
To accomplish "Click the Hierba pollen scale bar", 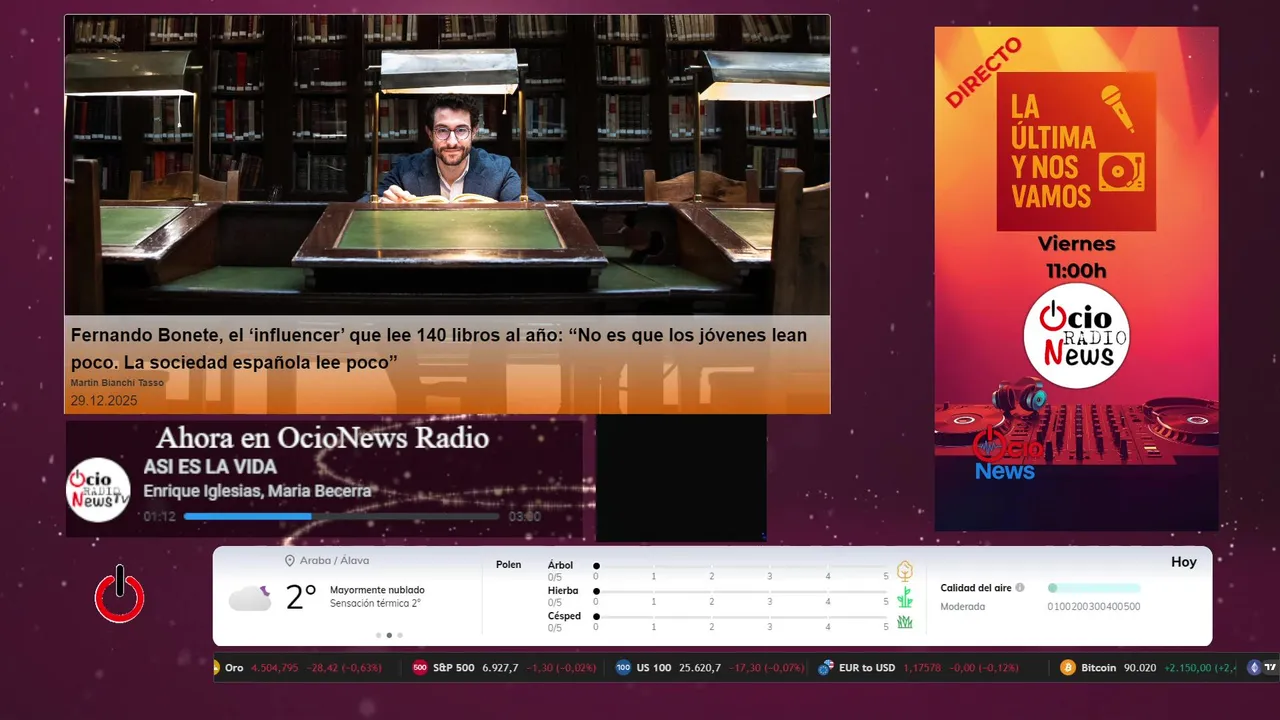I will 741,591.
